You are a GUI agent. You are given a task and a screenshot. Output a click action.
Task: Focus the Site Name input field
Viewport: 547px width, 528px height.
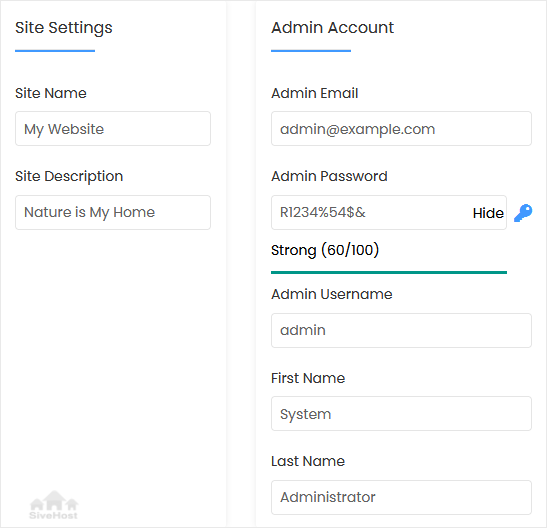point(113,129)
